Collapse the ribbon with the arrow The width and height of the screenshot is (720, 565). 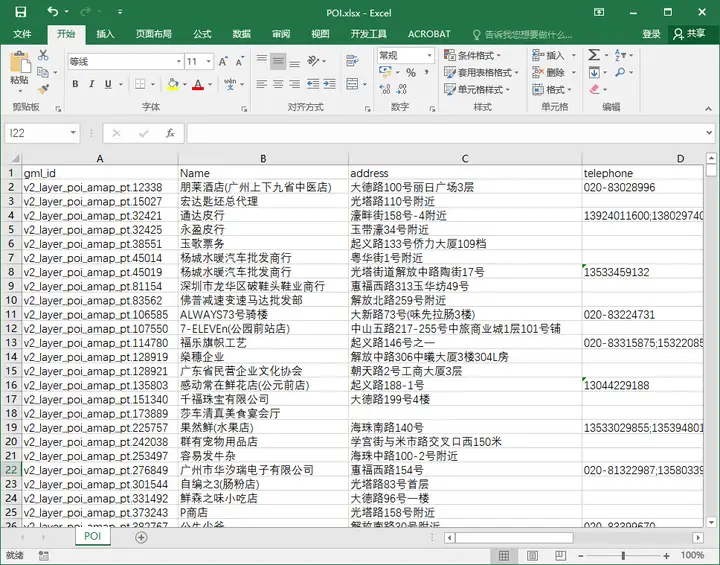click(x=708, y=108)
